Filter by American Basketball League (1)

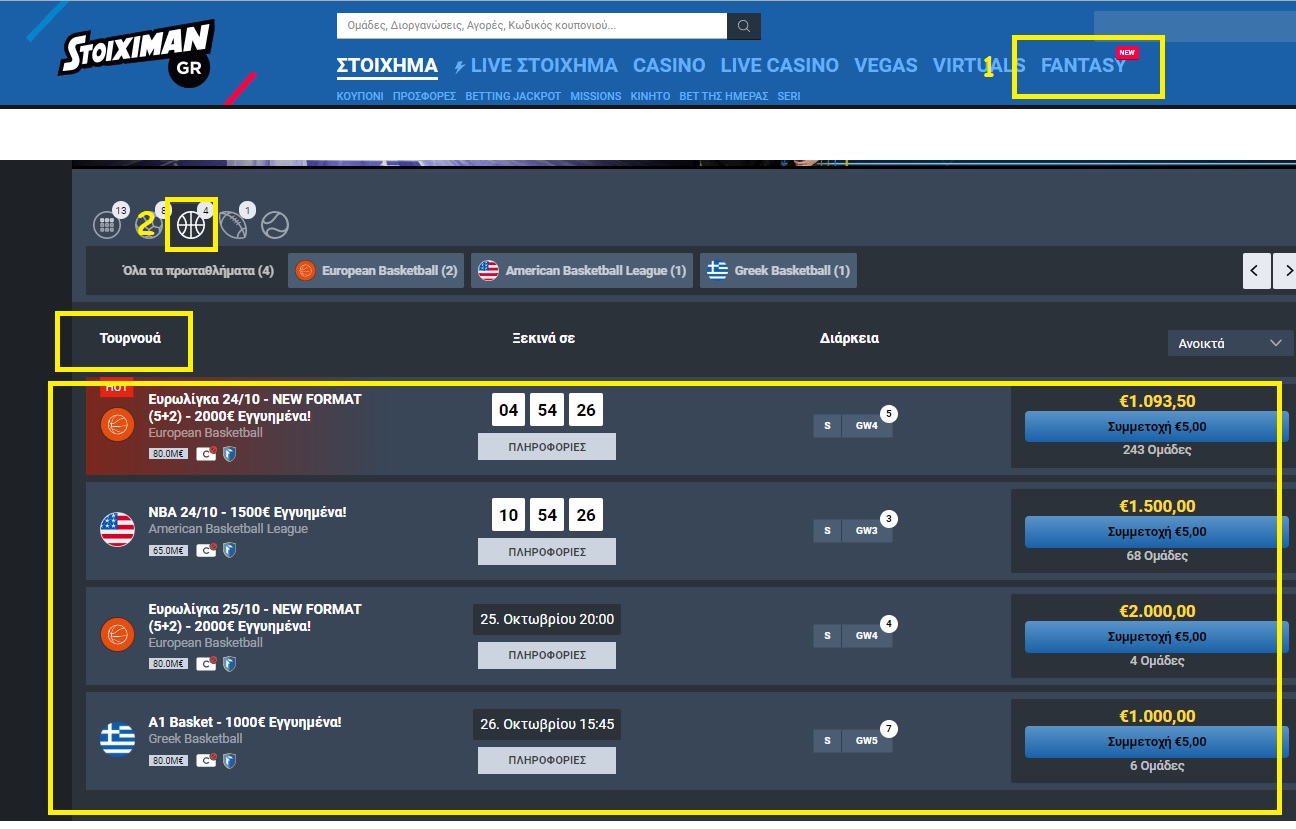[582, 271]
